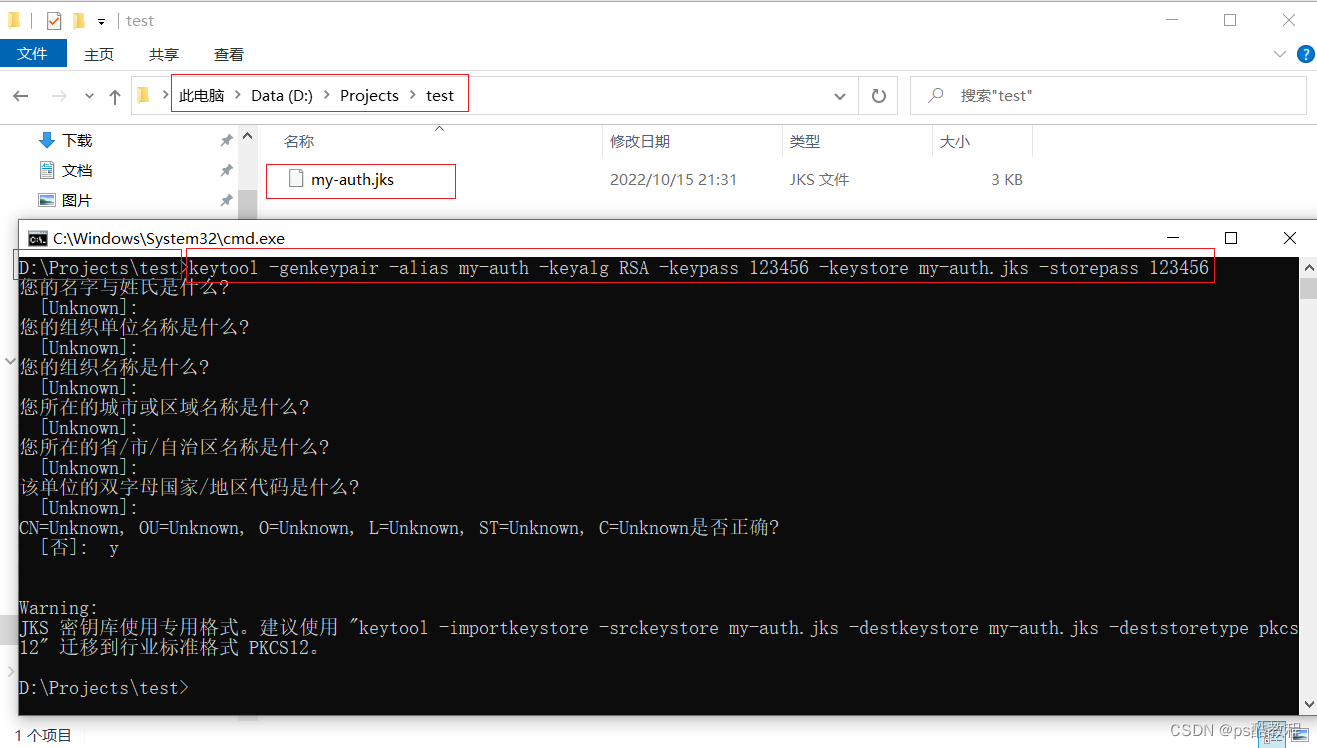Viewport: 1317px width, 748px height.
Task: Click Data (D:) breadcrumb in address bar
Action: pyautogui.click(x=282, y=95)
